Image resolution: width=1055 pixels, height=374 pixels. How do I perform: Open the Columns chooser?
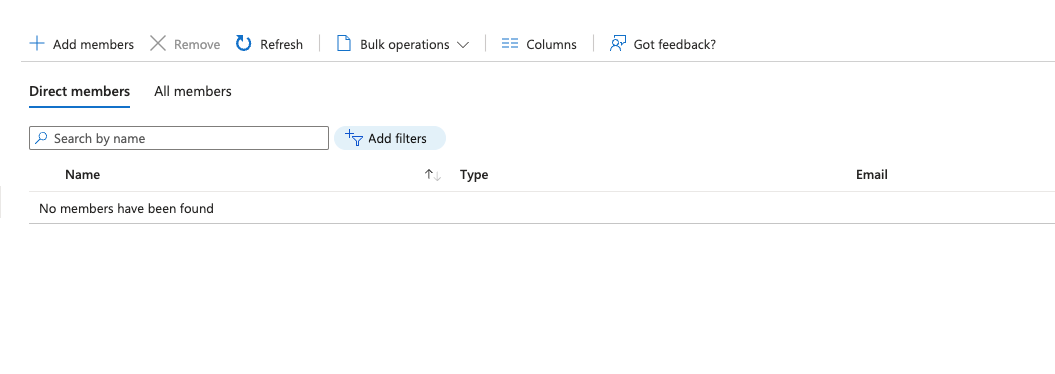[x=539, y=44]
